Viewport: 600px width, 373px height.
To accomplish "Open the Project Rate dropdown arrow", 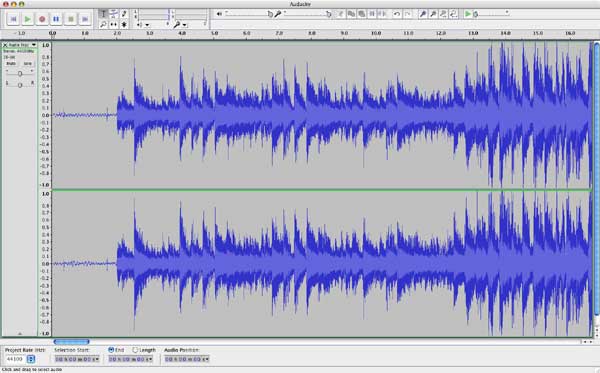I will coord(31,359).
